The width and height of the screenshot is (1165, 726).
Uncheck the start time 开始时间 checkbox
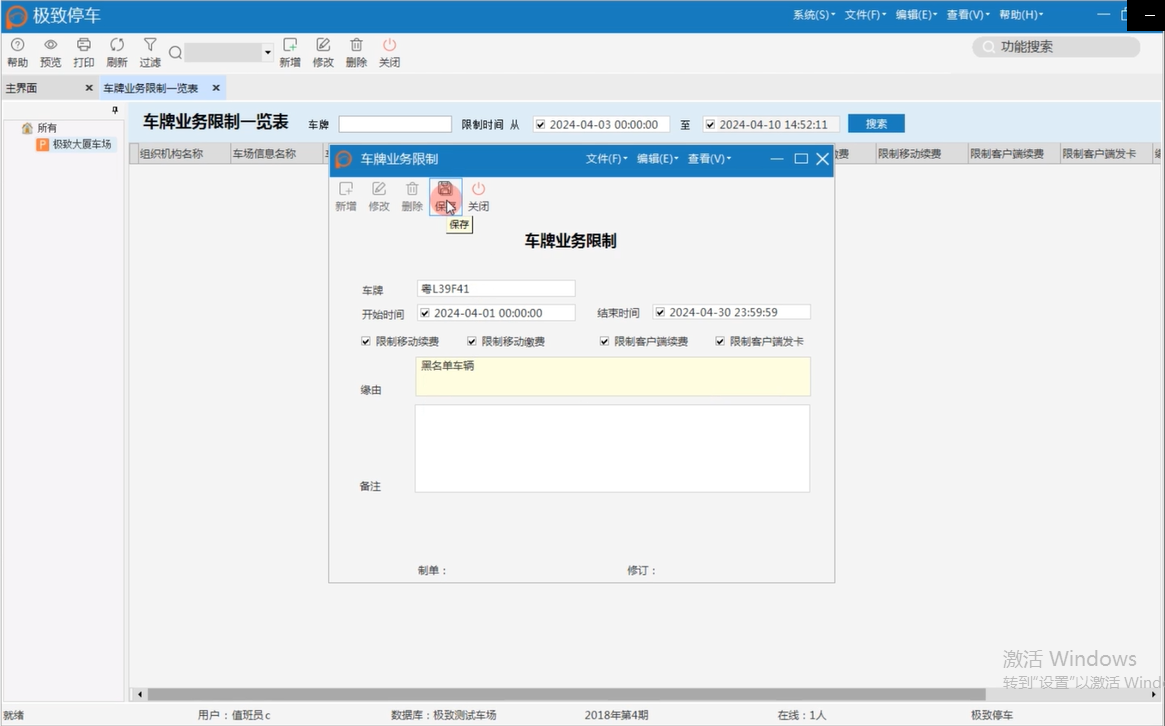click(x=424, y=311)
